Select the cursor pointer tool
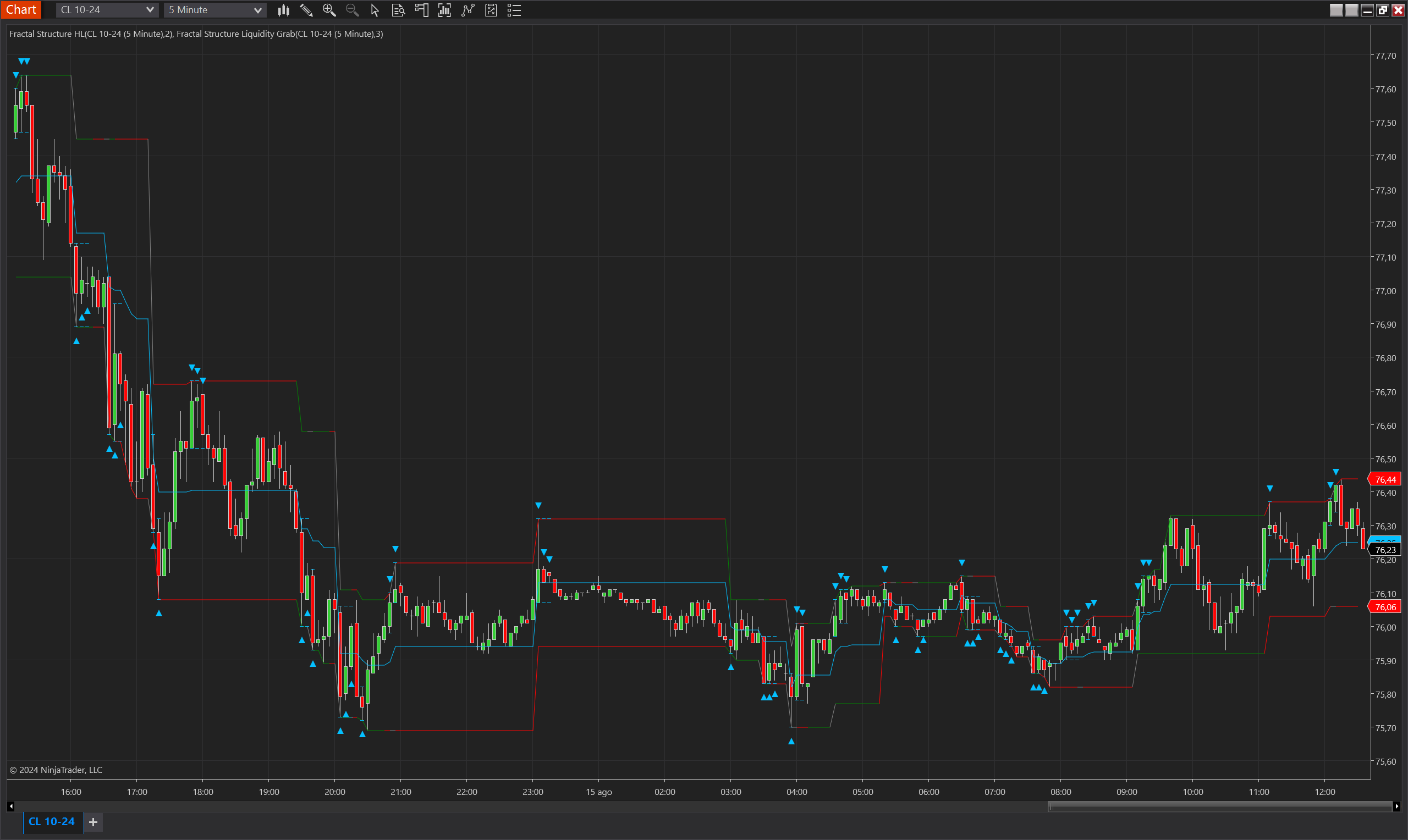Image resolution: width=1408 pixels, height=840 pixels. (375, 10)
